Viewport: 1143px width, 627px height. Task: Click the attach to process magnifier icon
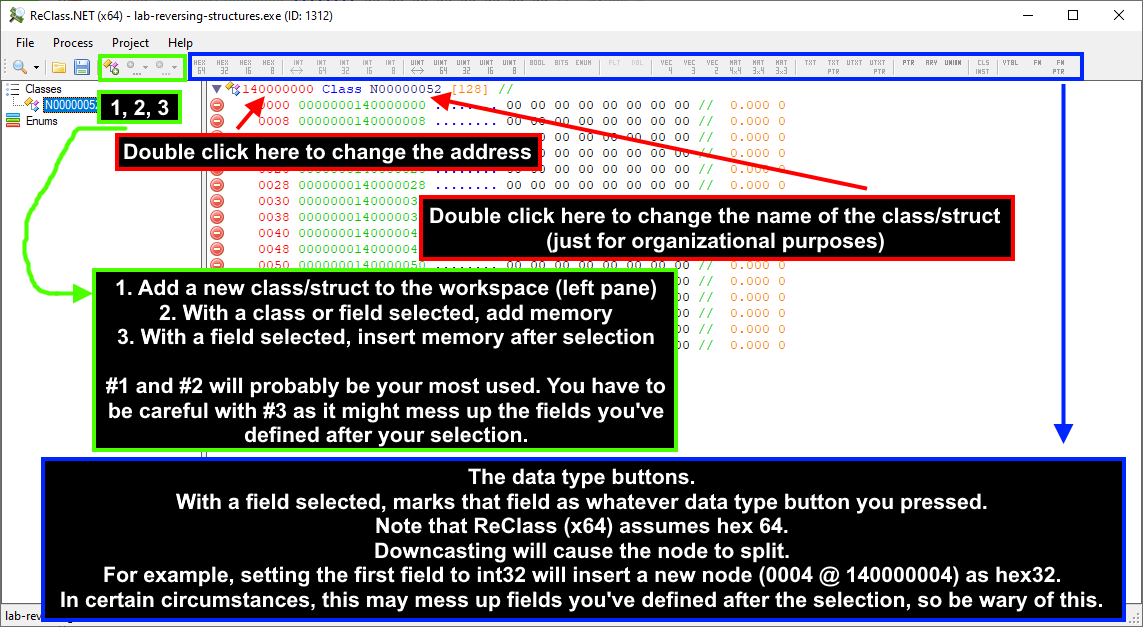20,67
